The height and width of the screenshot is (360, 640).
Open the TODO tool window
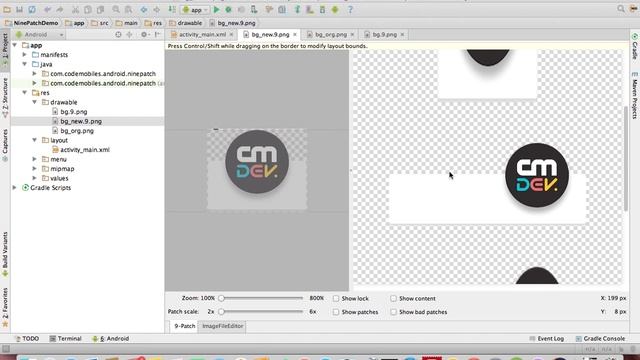tap(27, 339)
